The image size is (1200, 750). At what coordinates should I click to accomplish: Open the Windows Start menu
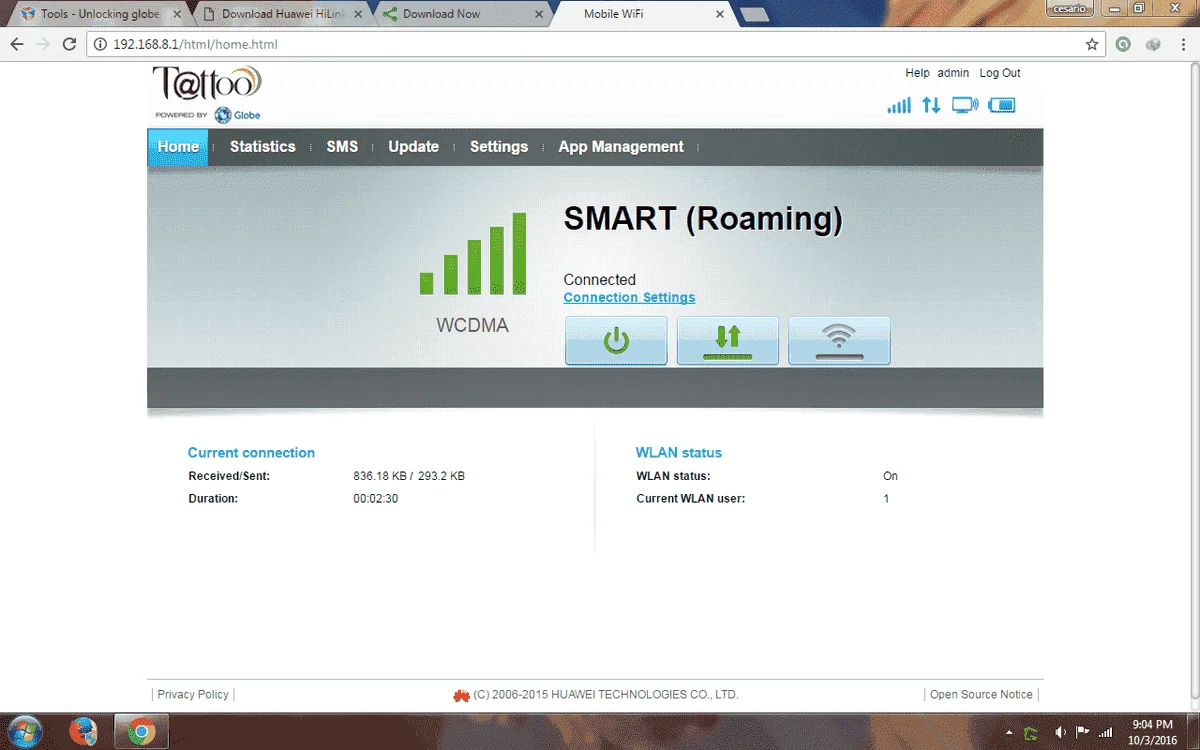point(24,731)
